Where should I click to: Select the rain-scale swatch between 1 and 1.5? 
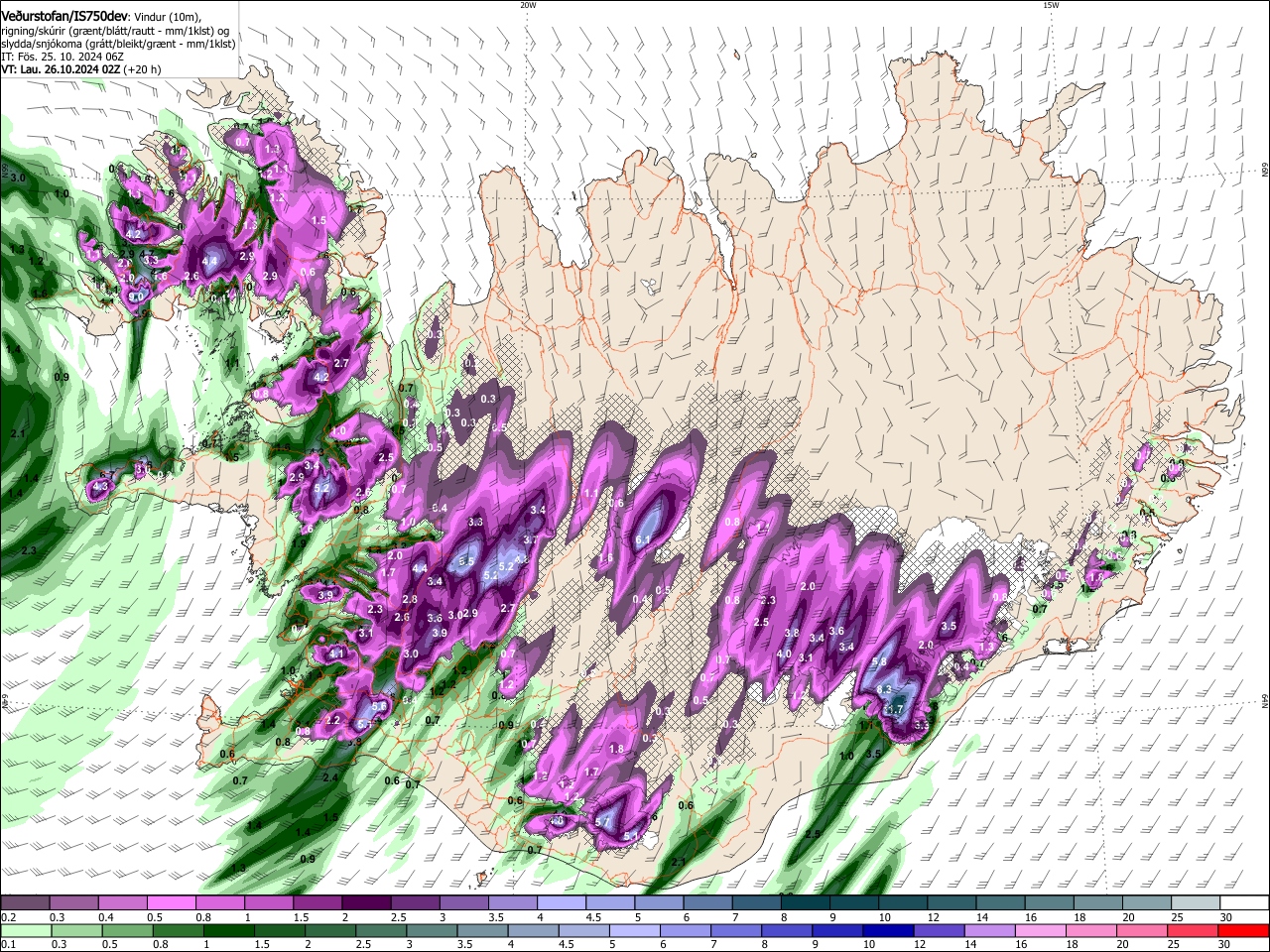[x=228, y=930]
